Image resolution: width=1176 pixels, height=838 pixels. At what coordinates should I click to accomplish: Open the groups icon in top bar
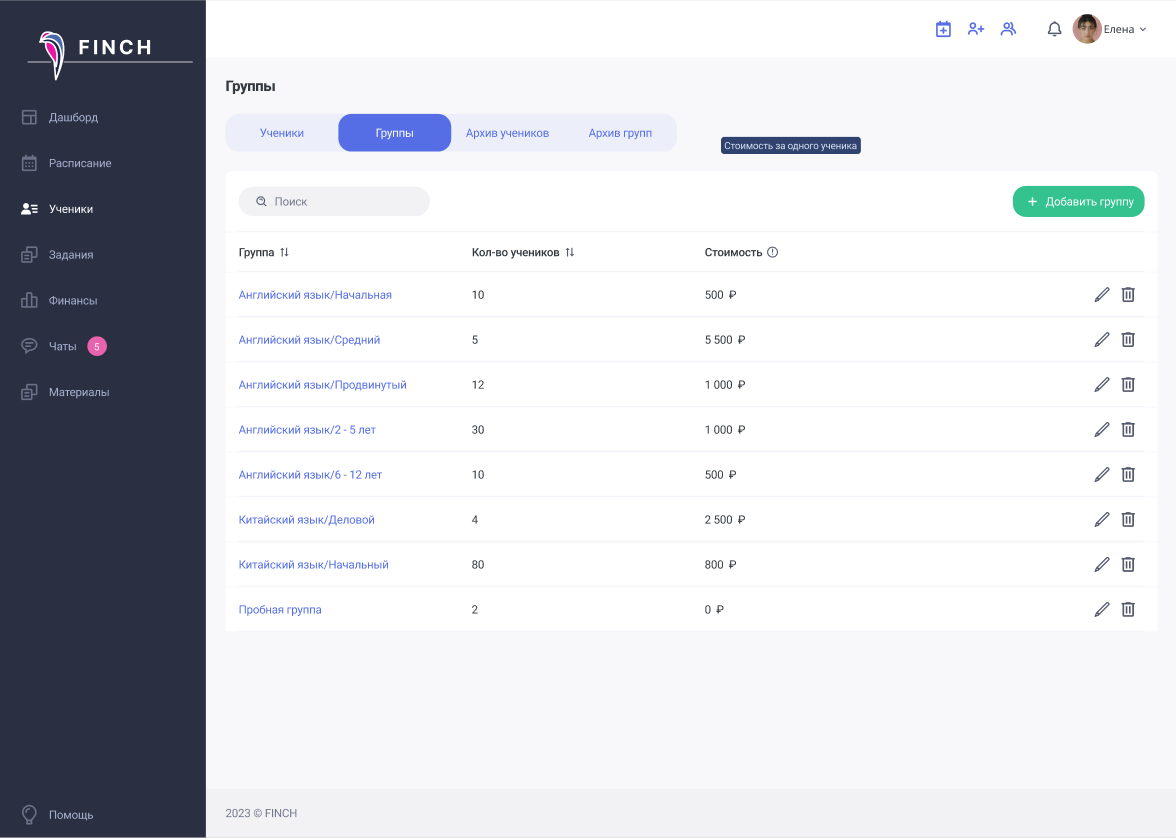[1008, 29]
